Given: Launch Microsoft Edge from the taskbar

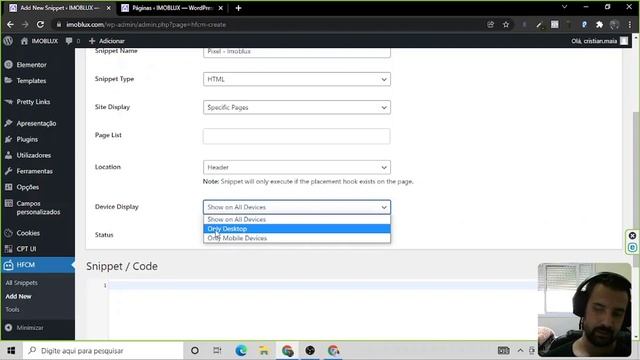Looking at the screenshot, I should pyautogui.click(x=241, y=351).
